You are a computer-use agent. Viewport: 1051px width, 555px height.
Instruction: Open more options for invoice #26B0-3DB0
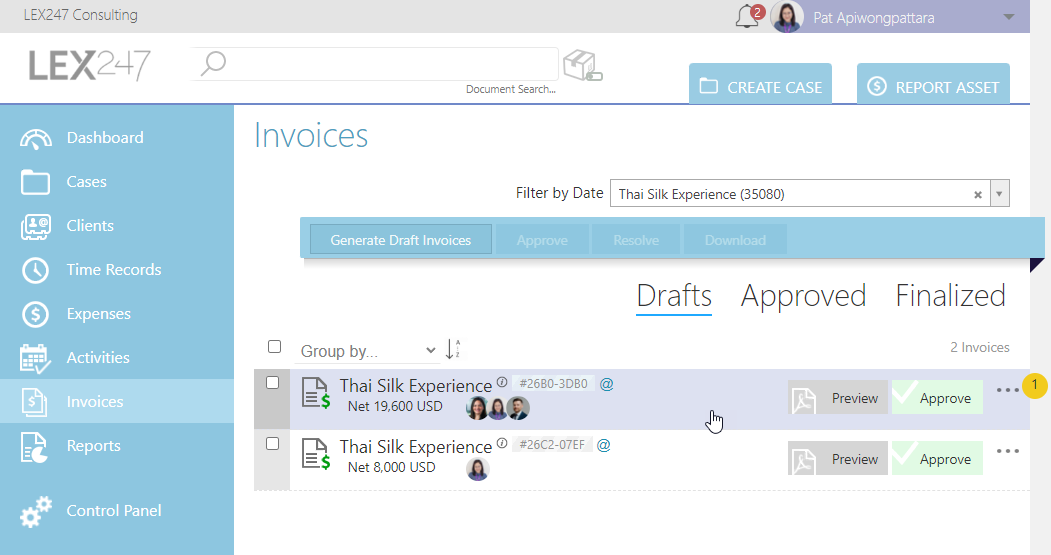[1007, 390]
